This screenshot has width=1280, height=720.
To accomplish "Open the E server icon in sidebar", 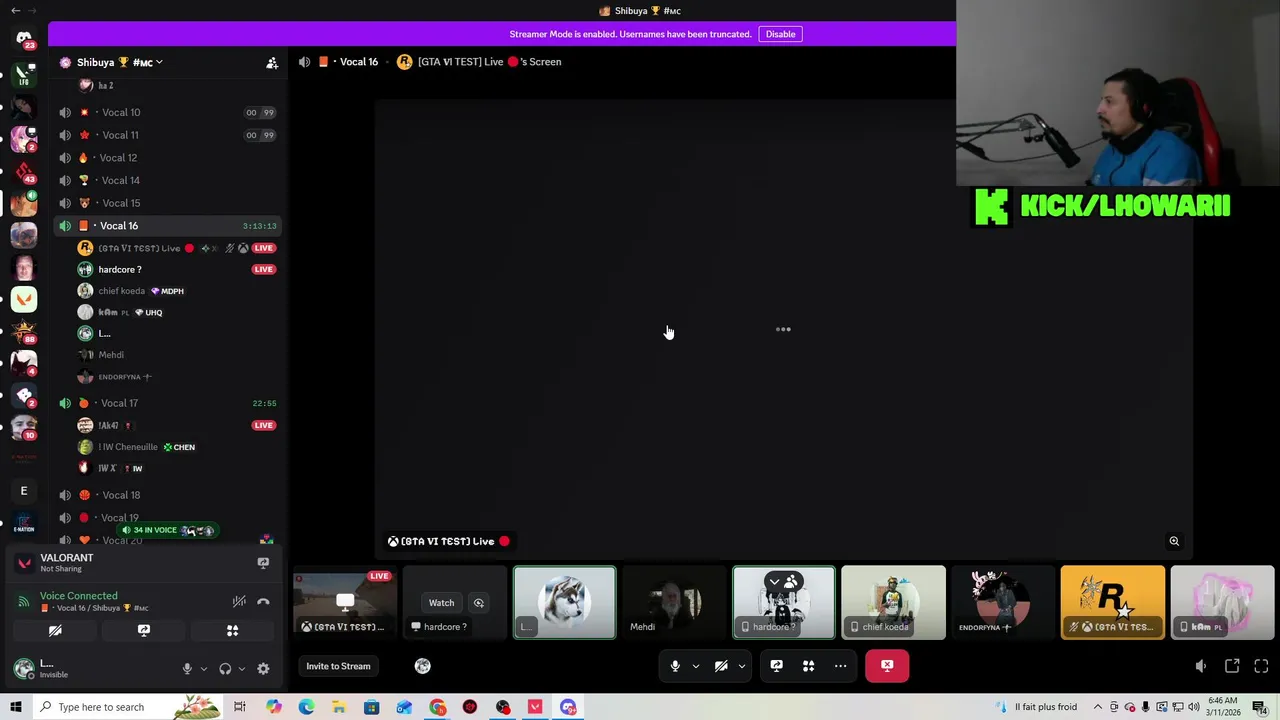I will point(24,491).
